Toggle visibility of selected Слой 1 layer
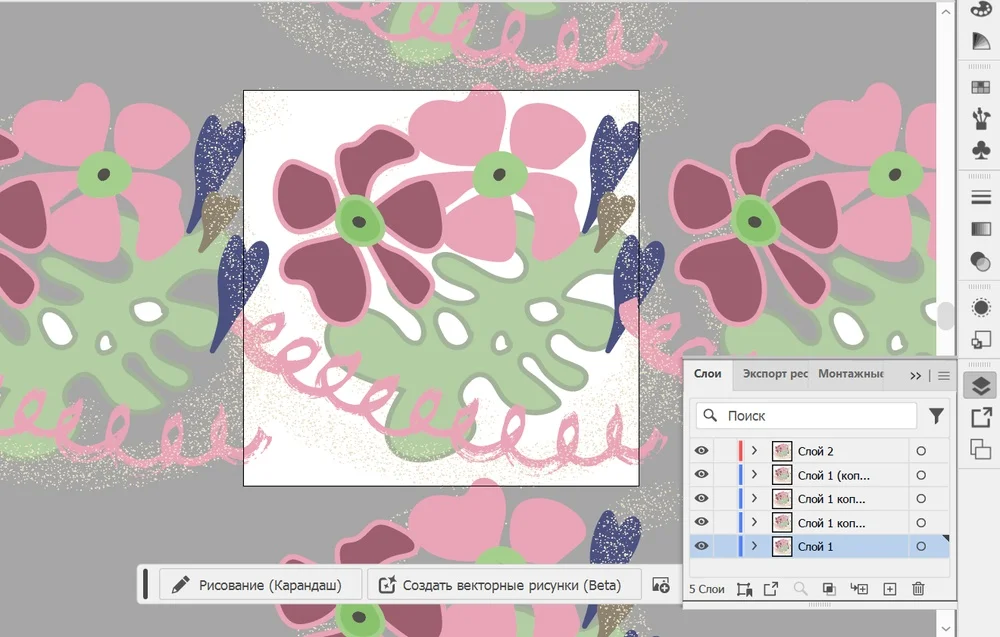1000x637 pixels. tap(701, 547)
